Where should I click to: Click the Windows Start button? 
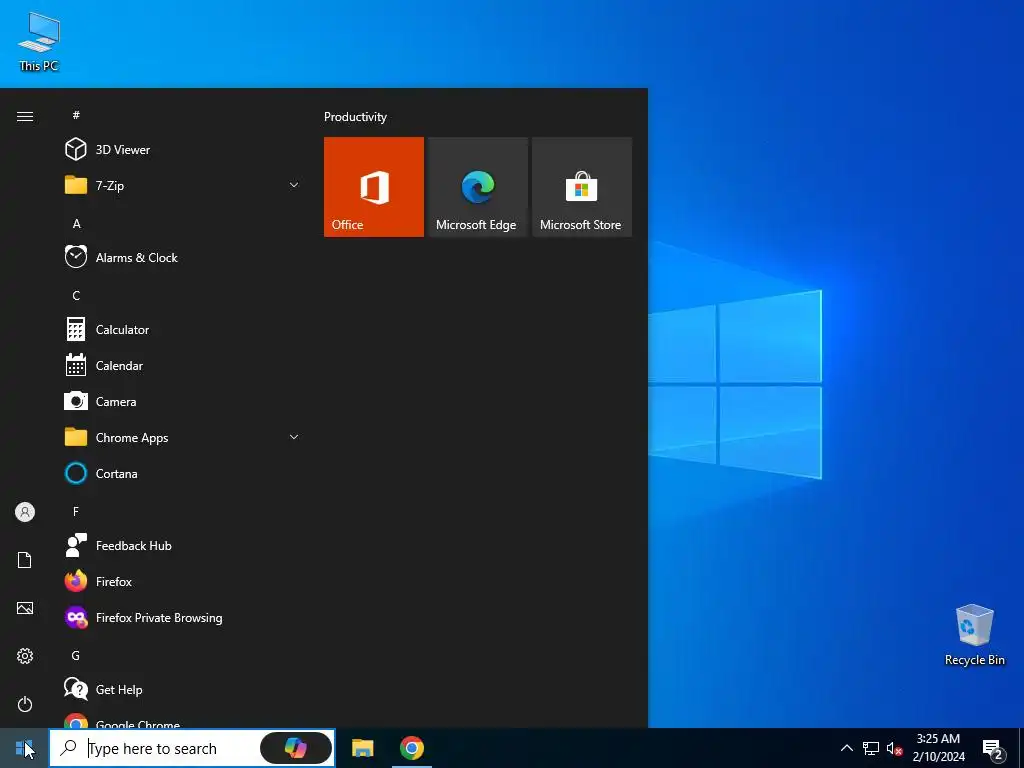pos(24,748)
